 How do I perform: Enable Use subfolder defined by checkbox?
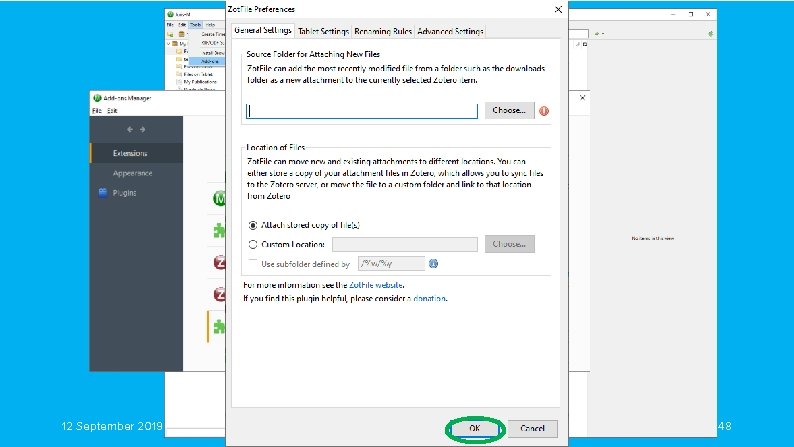(x=253, y=263)
